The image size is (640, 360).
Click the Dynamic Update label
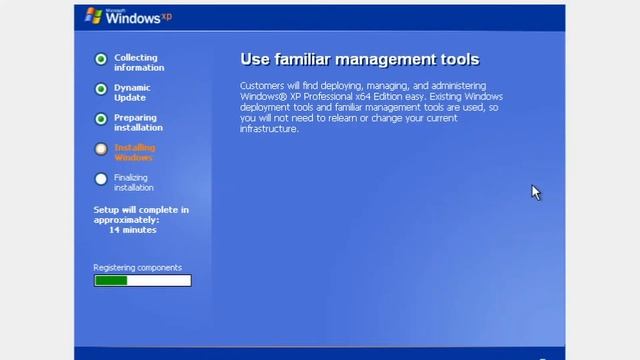132,93
